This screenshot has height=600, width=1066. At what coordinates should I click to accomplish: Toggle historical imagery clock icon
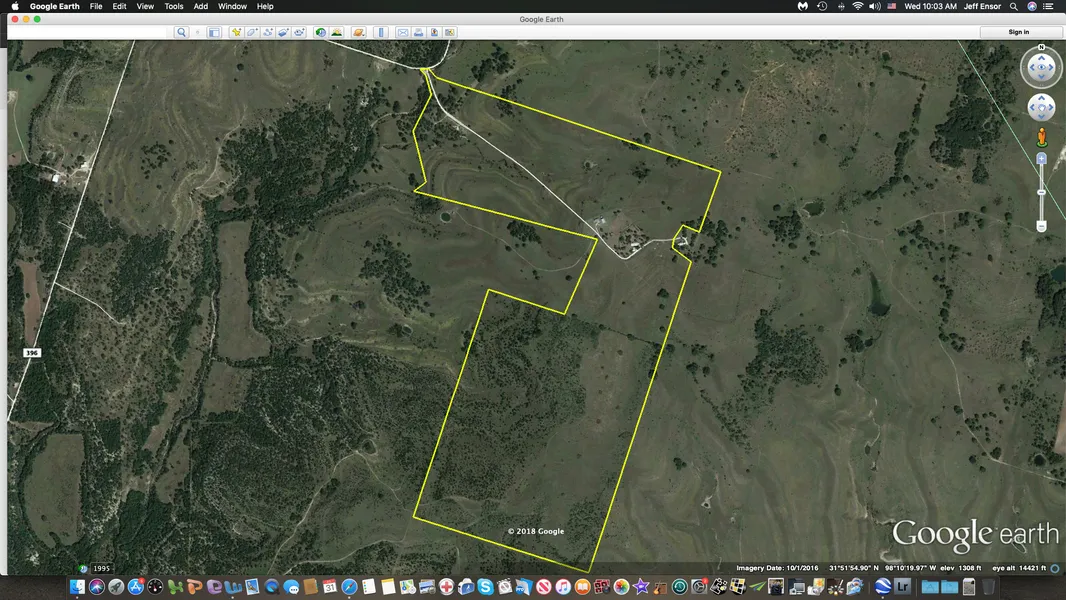click(321, 32)
